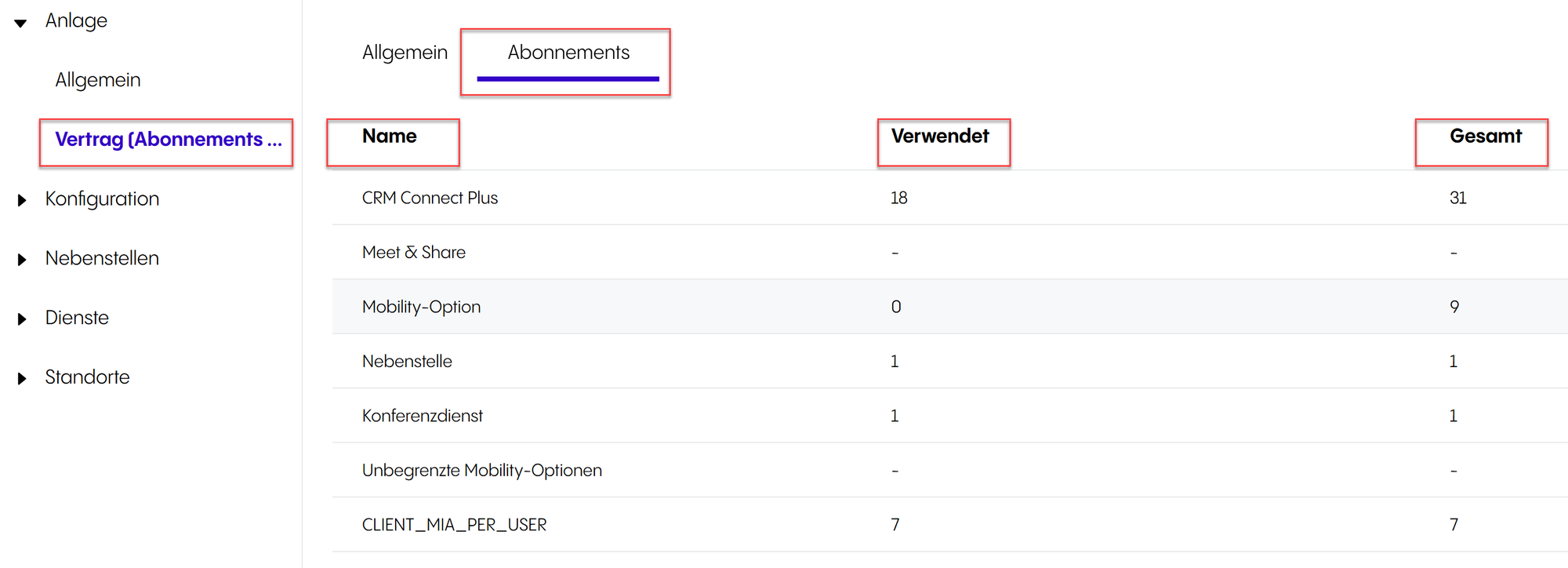1568x568 pixels.
Task: Select Vertrag (Abonnements ...) sidebar item
Action: (x=168, y=140)
